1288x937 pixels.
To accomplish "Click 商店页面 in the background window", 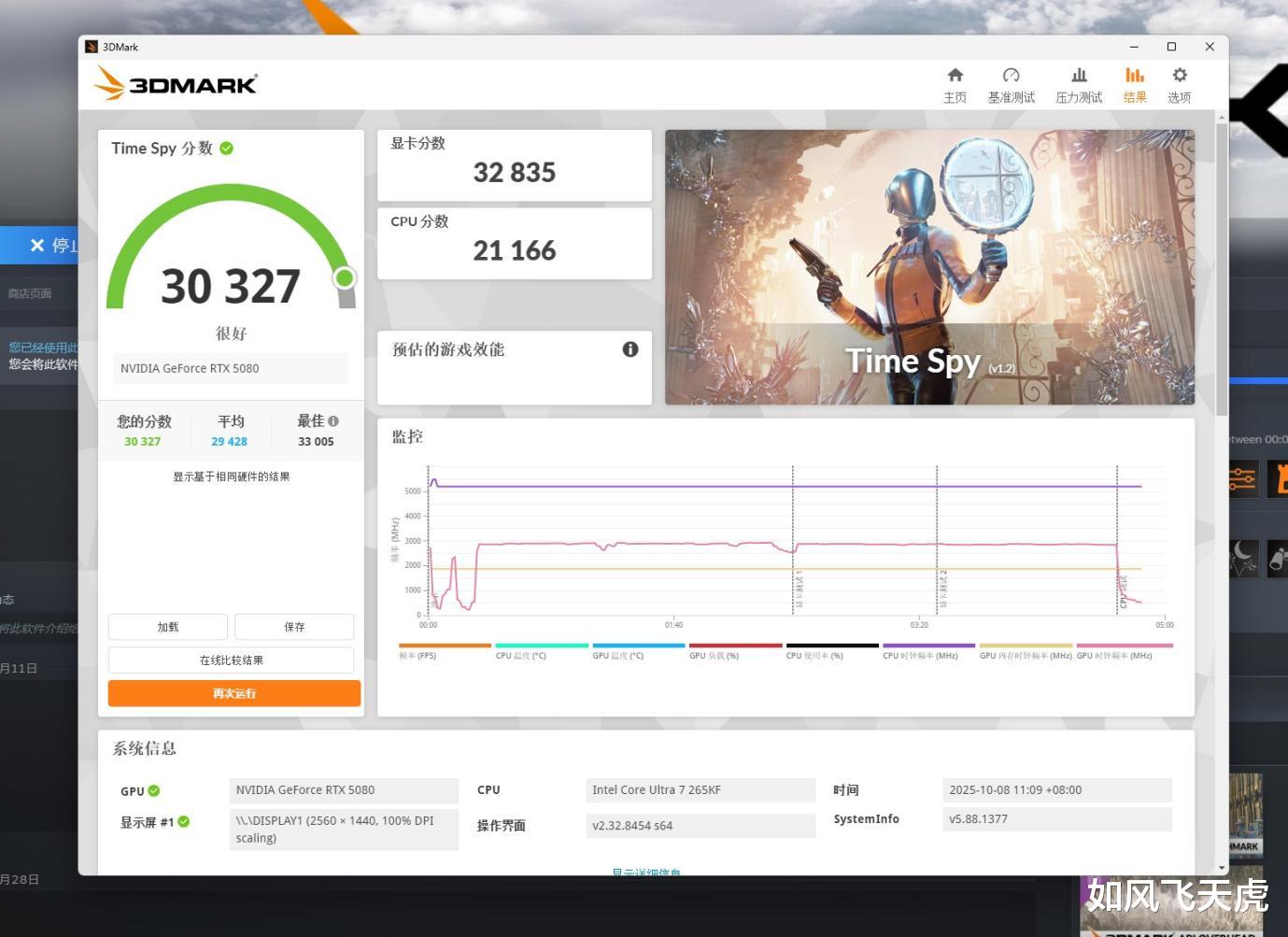I will [x=29, y=293].
